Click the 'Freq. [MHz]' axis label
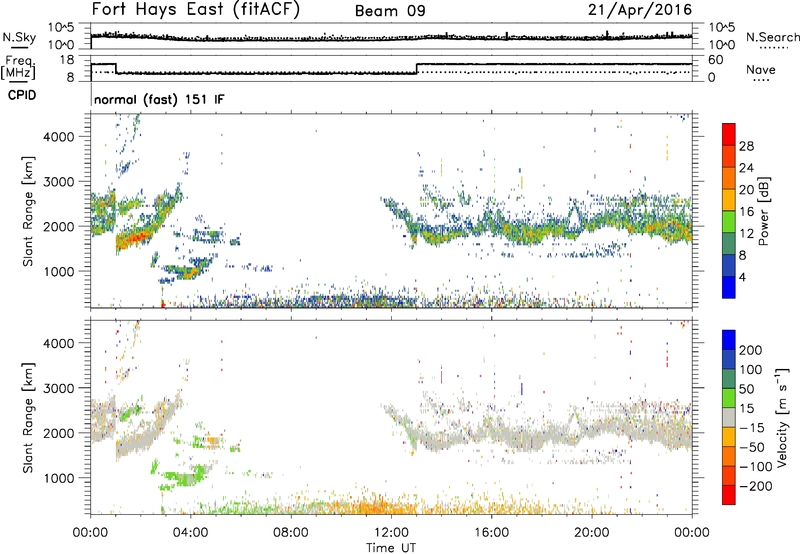This screenshot has height=554, width=800. (x=18, y=68)
